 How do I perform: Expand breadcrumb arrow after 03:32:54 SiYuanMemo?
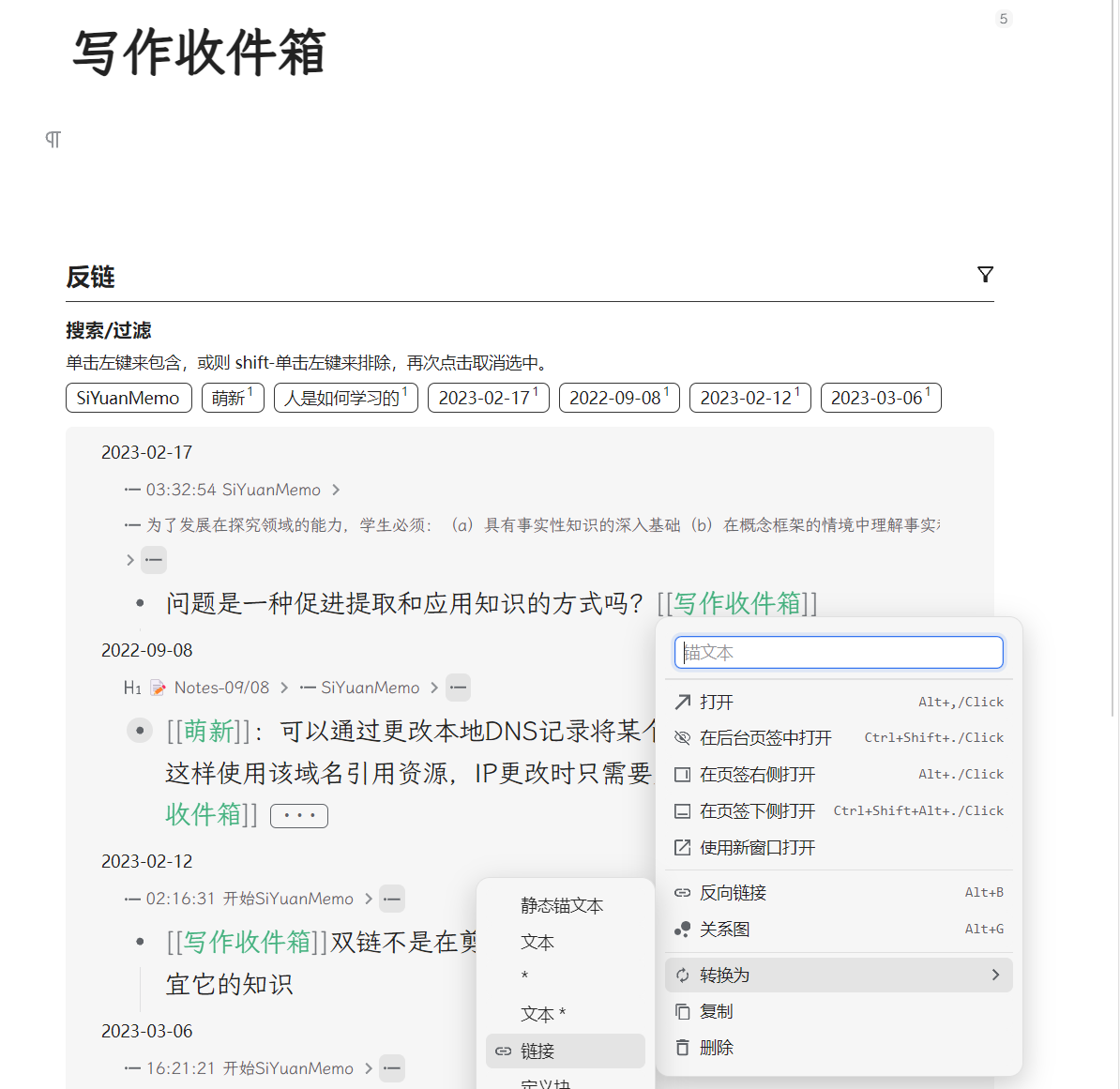tap(336, 490)
